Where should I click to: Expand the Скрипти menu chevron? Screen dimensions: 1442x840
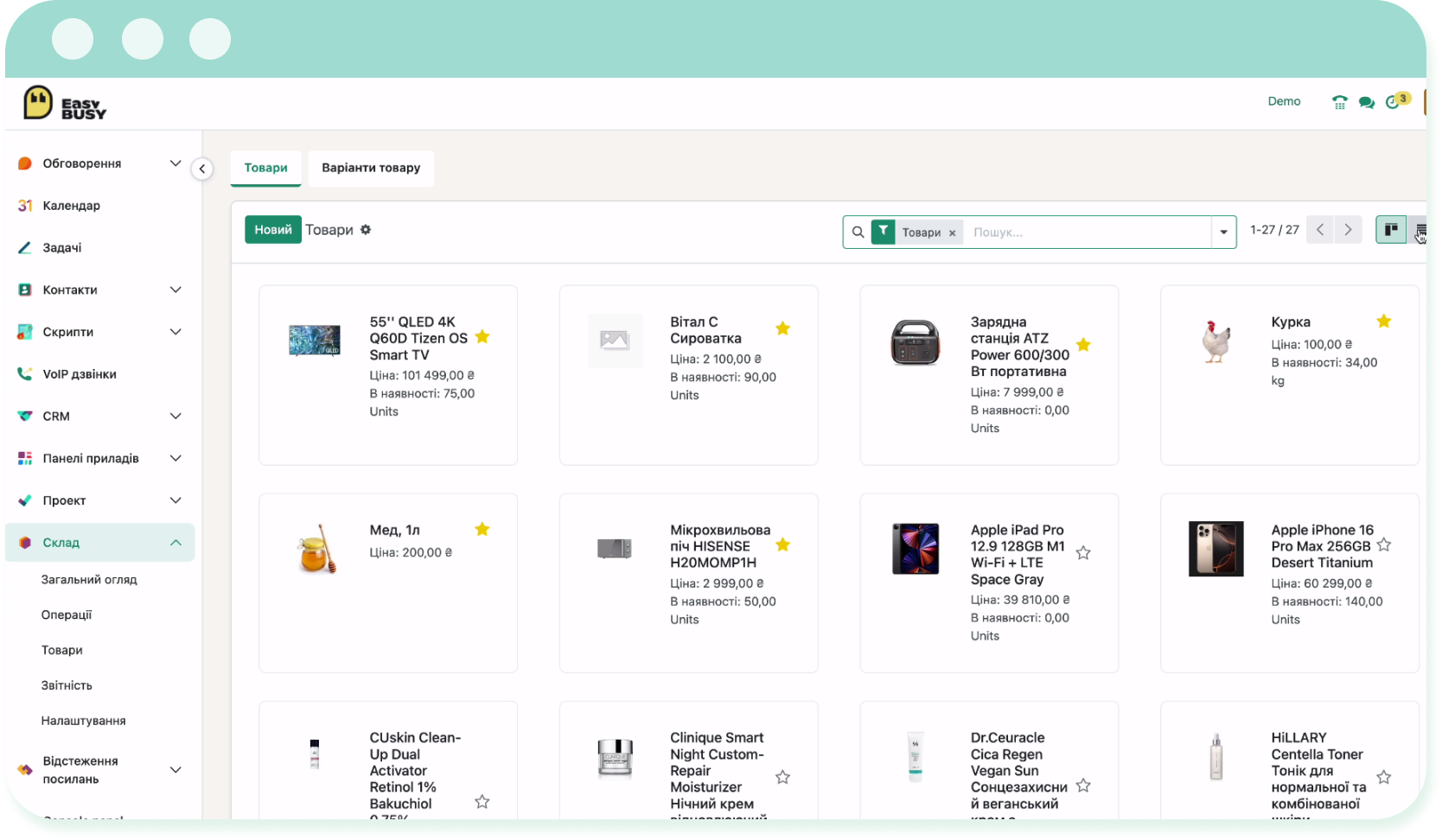(x=175, y=332)
